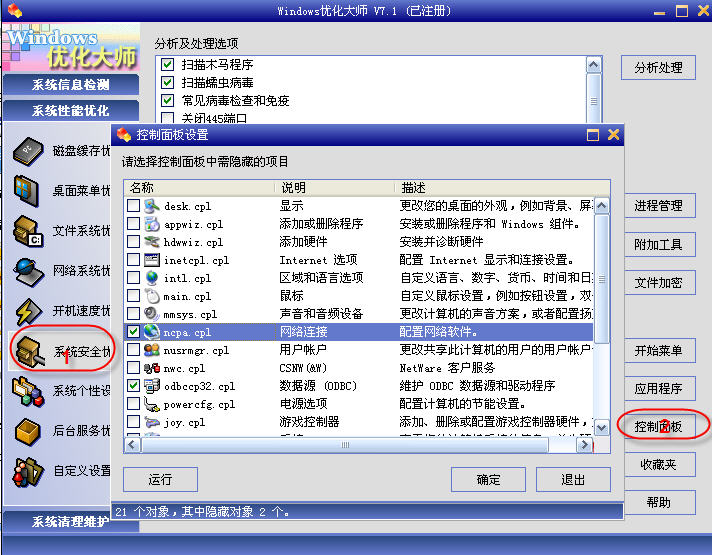This screenshot has width=712, height=555.
Task: Click the list's scroll up arrow
Action: [601, 206]
